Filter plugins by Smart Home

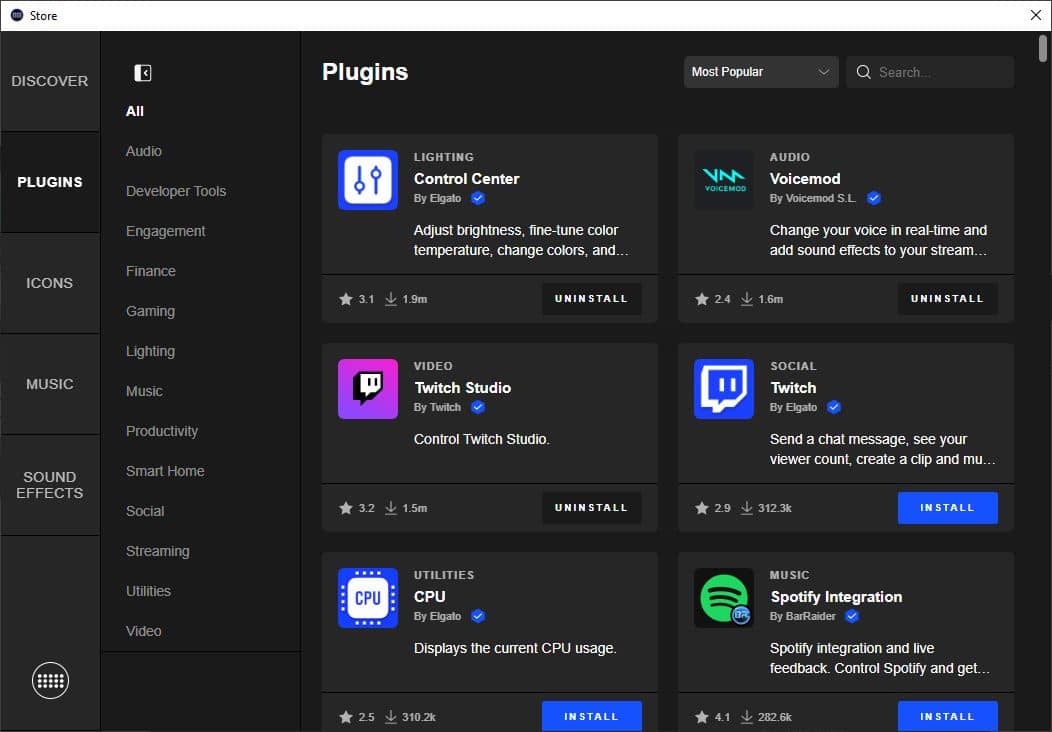point(165,471)
